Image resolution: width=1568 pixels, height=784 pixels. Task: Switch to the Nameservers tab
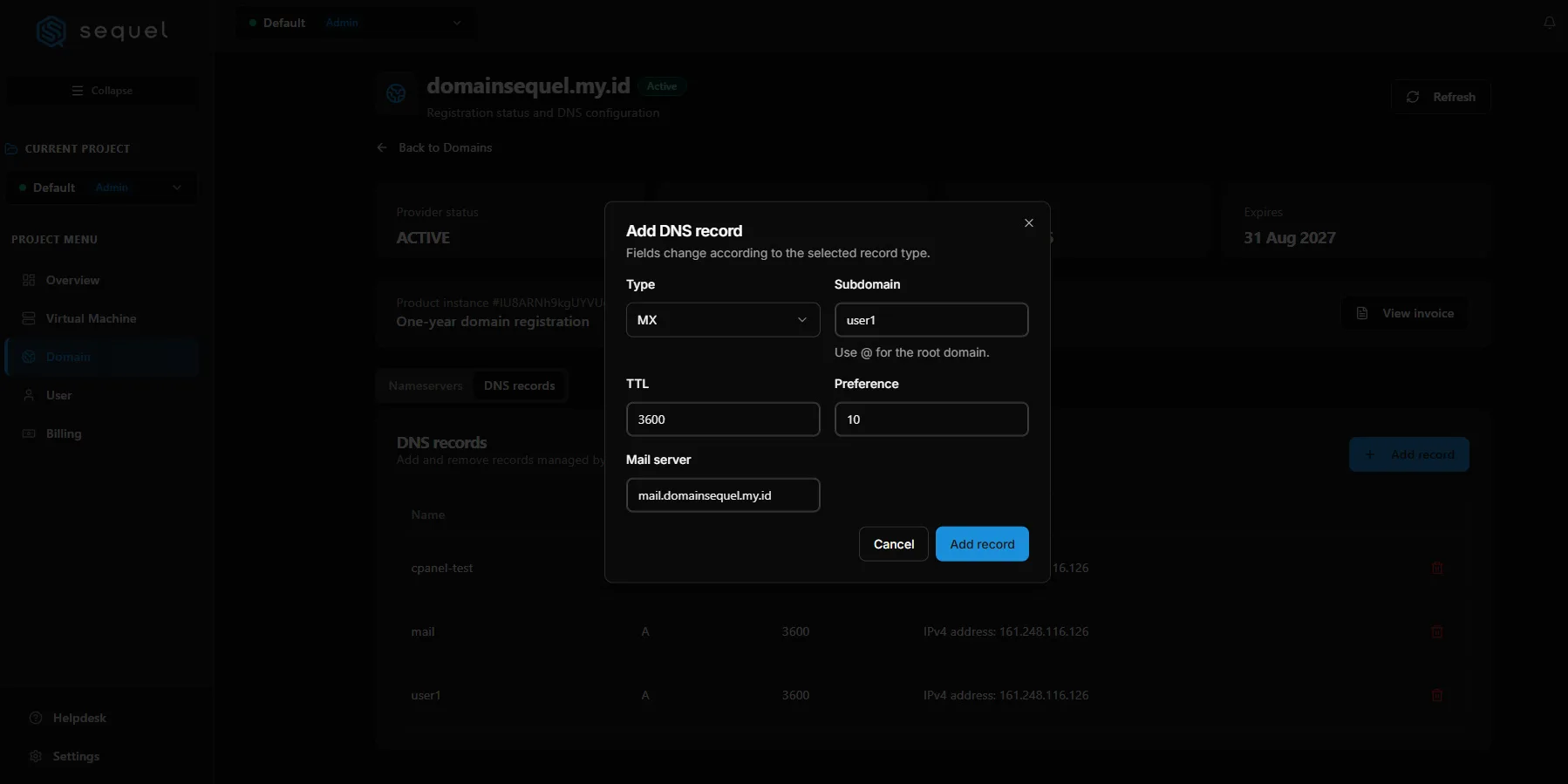click(426, 385)
